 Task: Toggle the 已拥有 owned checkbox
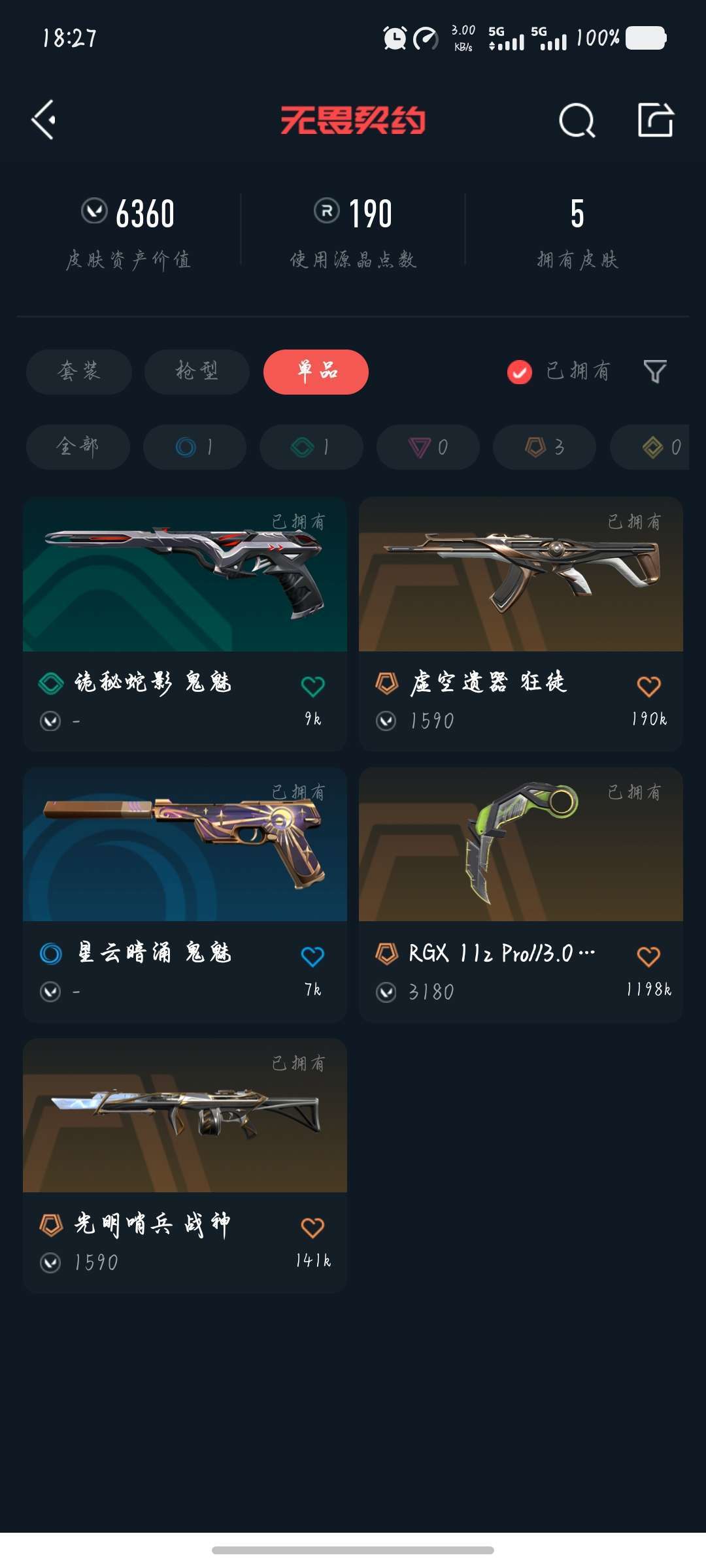click(x=520, y=372)
